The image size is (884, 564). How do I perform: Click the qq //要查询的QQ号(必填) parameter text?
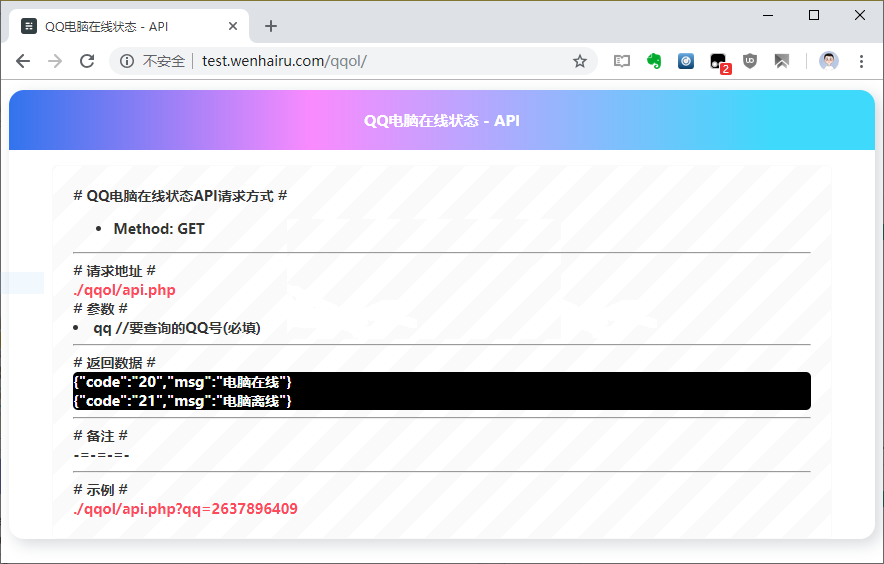177,328
